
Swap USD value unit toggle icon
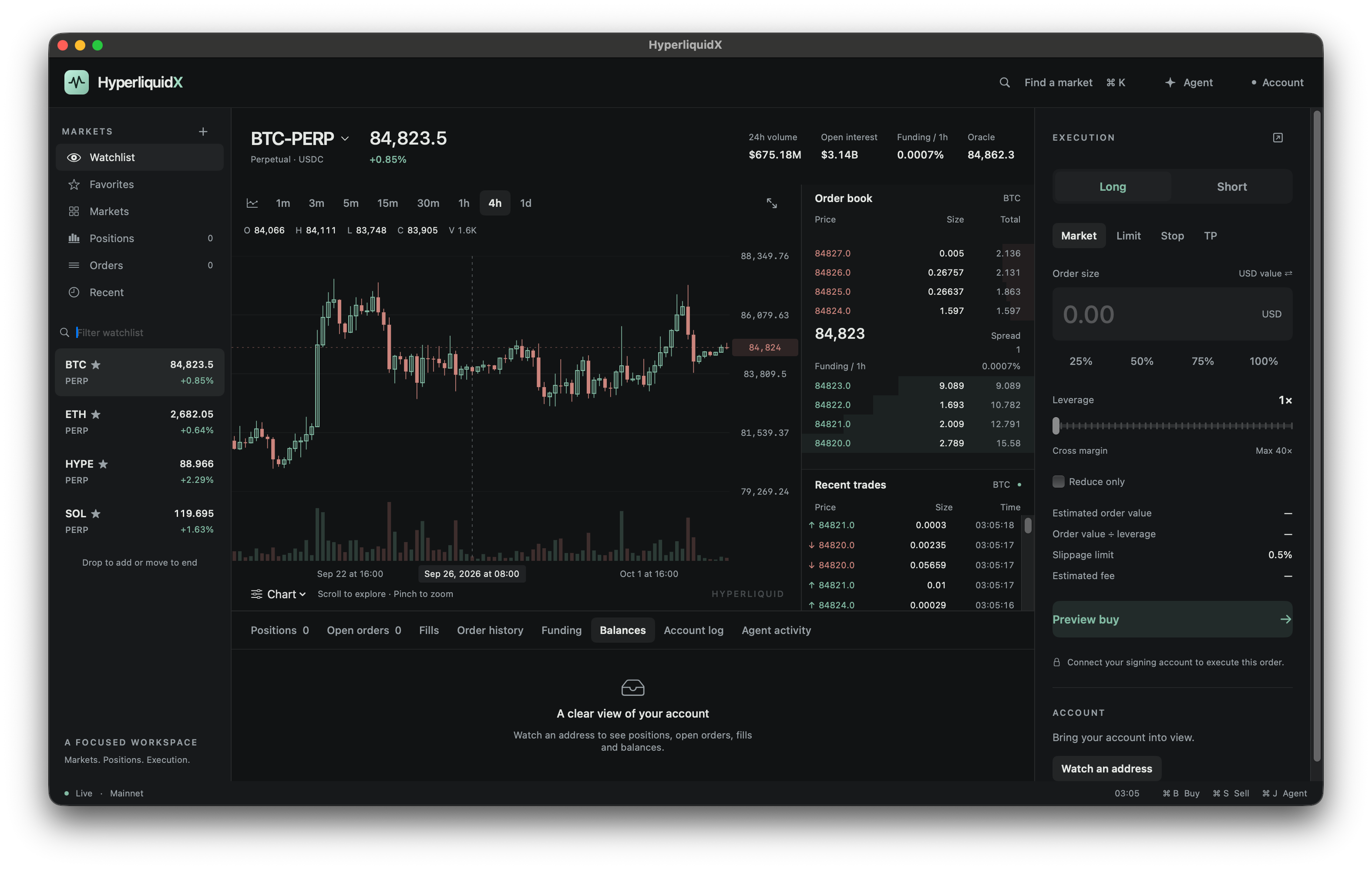tap(1288, 273)
